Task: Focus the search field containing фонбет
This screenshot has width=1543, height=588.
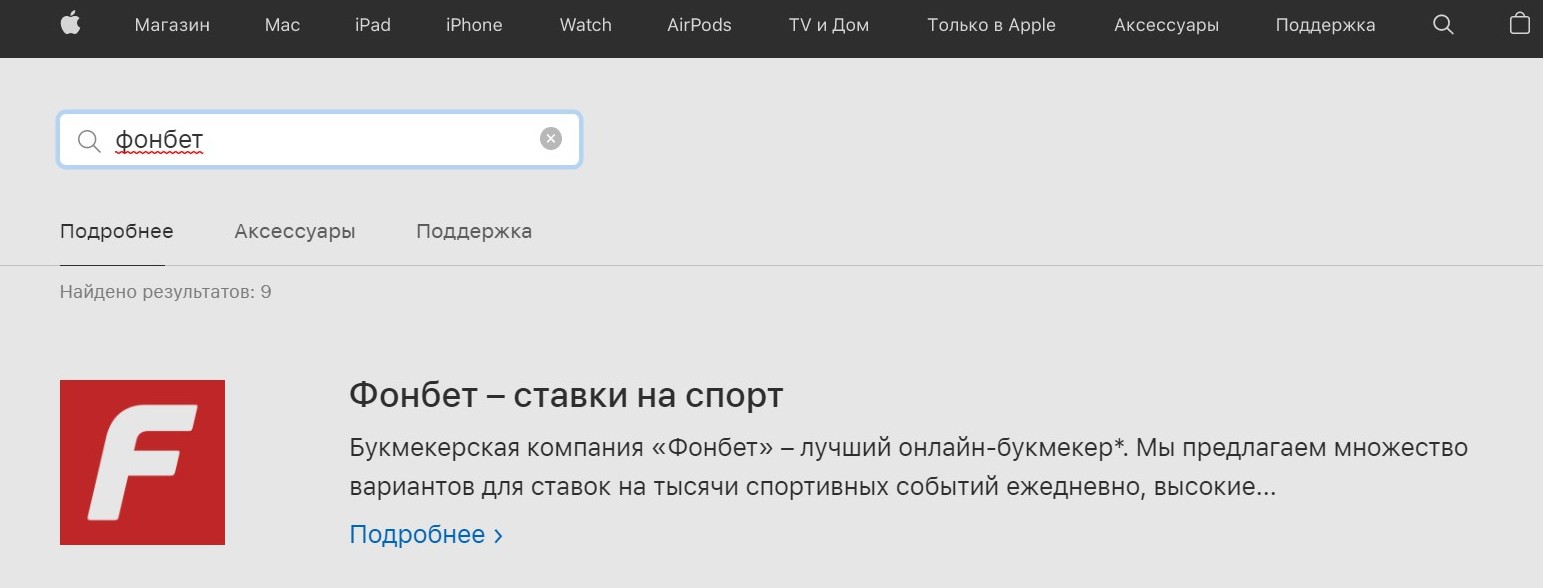Action: [319, 140]
